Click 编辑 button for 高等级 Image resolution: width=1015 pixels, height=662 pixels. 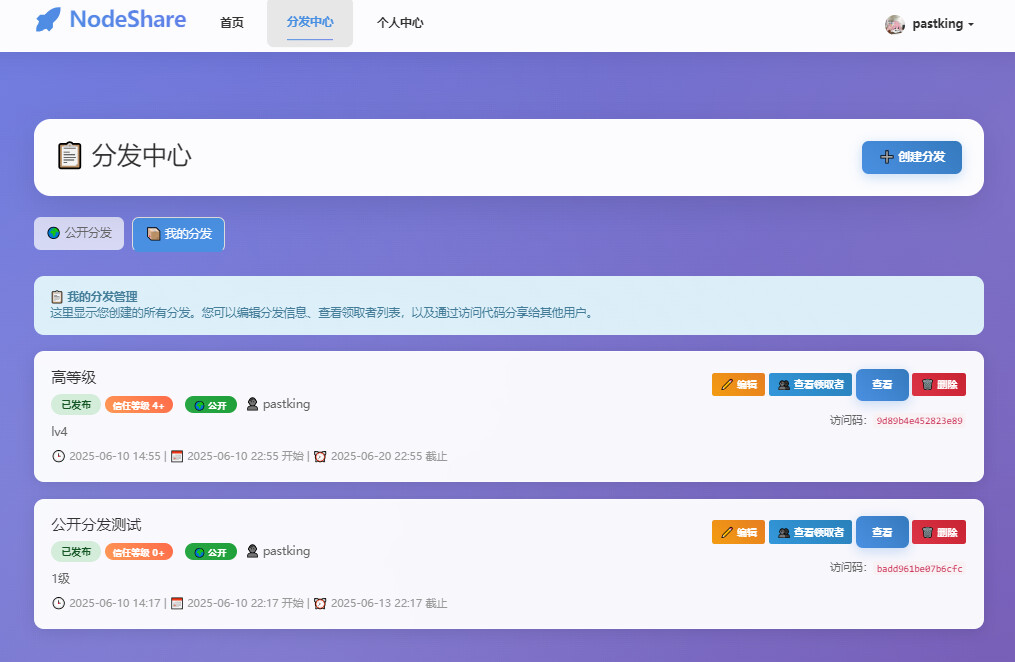tap(739, 384)
